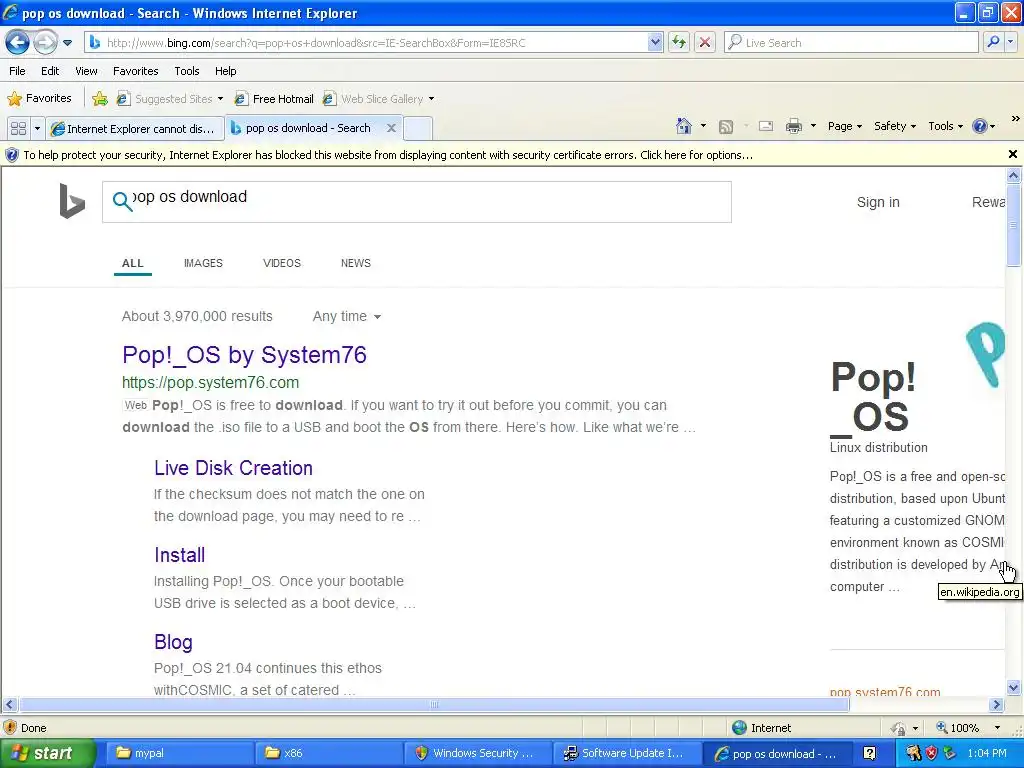Click the Add to Favorites Bar icon

100,99
